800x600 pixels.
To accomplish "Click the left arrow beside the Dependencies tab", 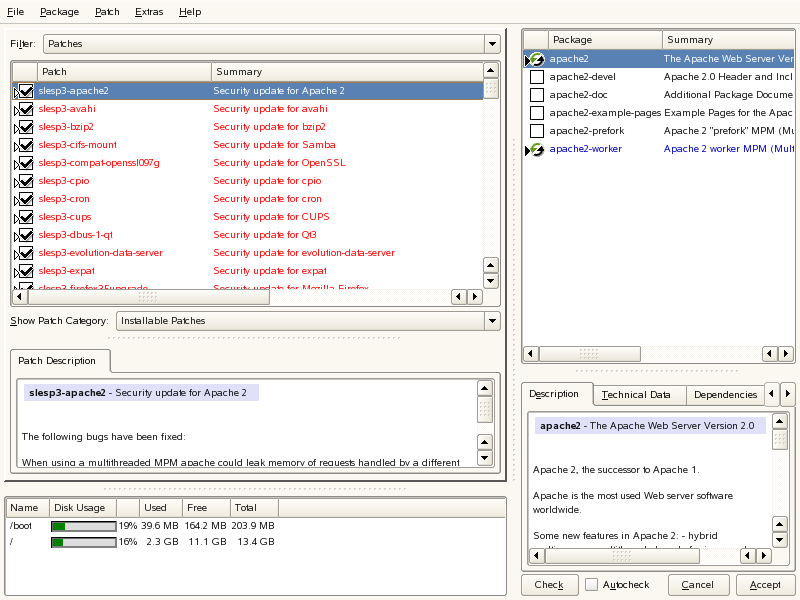I will coord(772,394).
